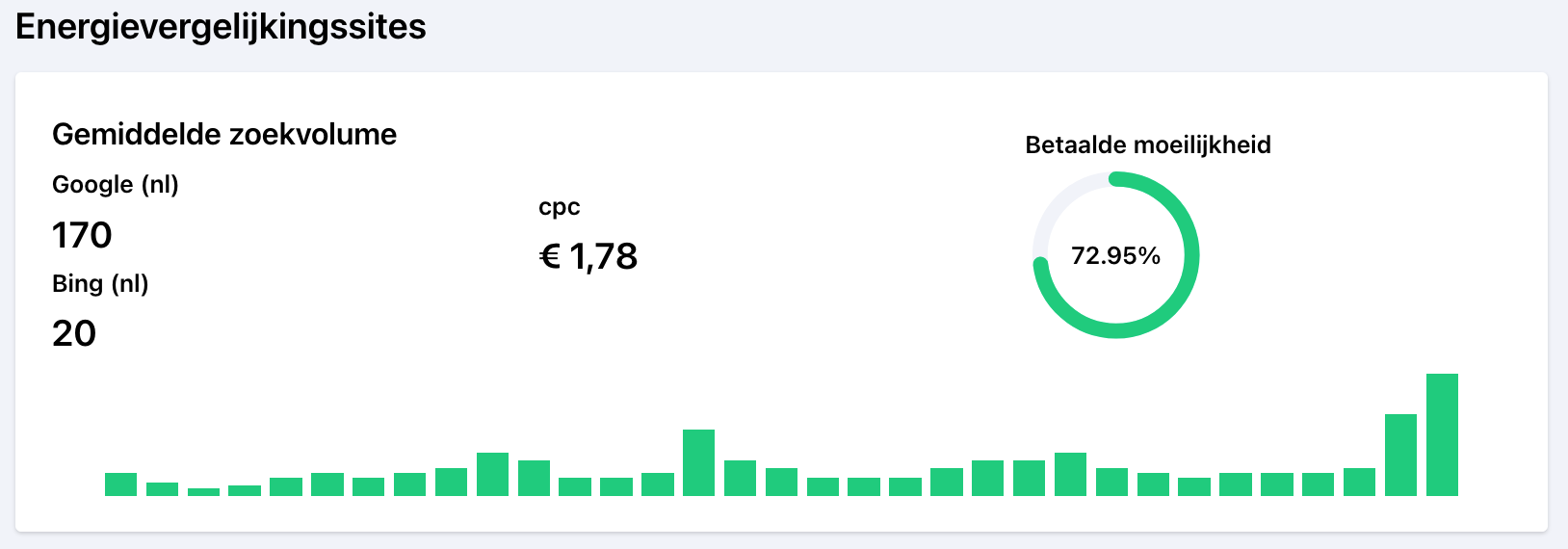The image size is (1568, 549).
Task: Select the Gemiddelde zoekvolume title
Action: coord(224,134)
